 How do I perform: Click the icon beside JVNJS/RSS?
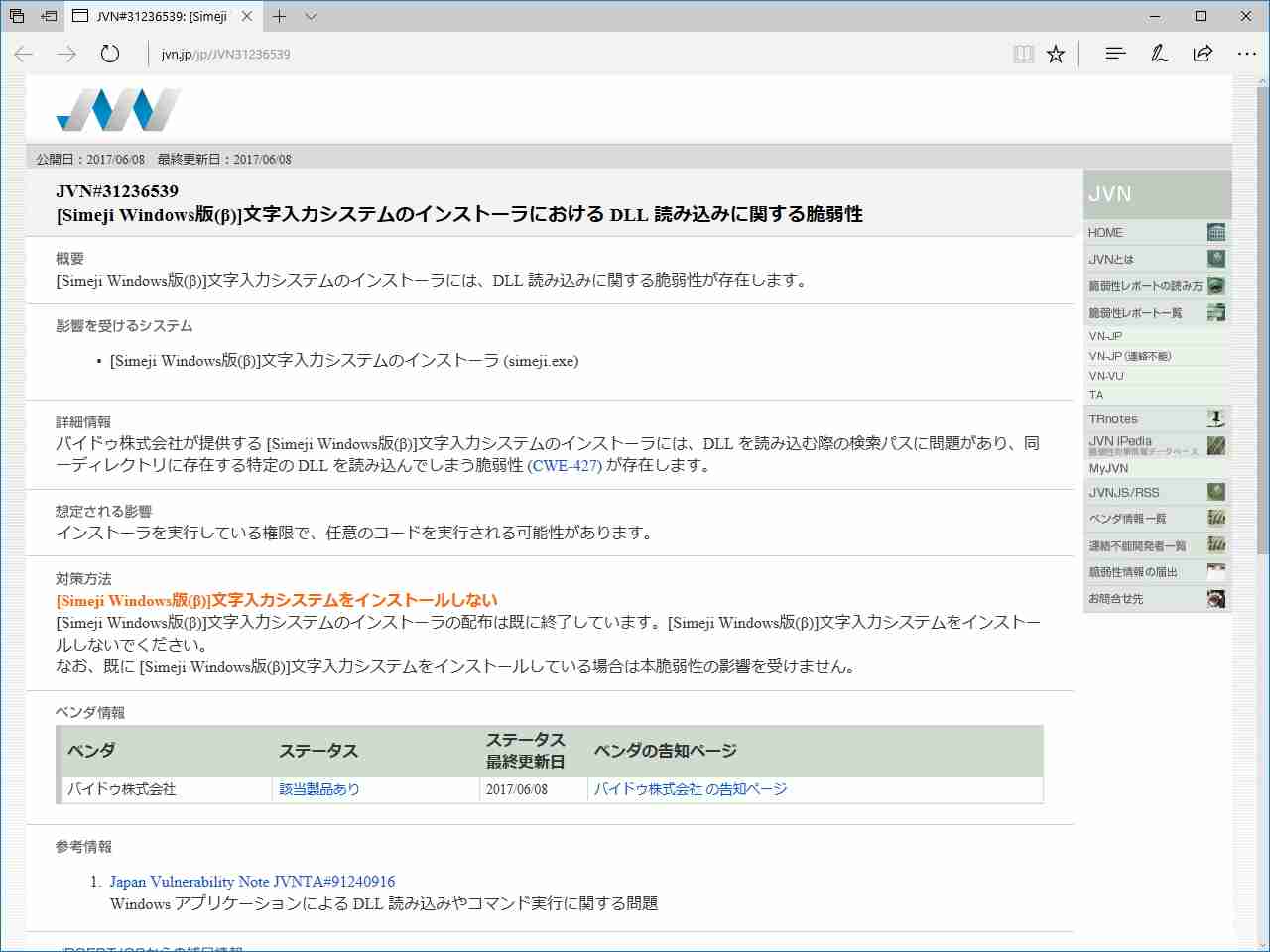(1216, 492)
